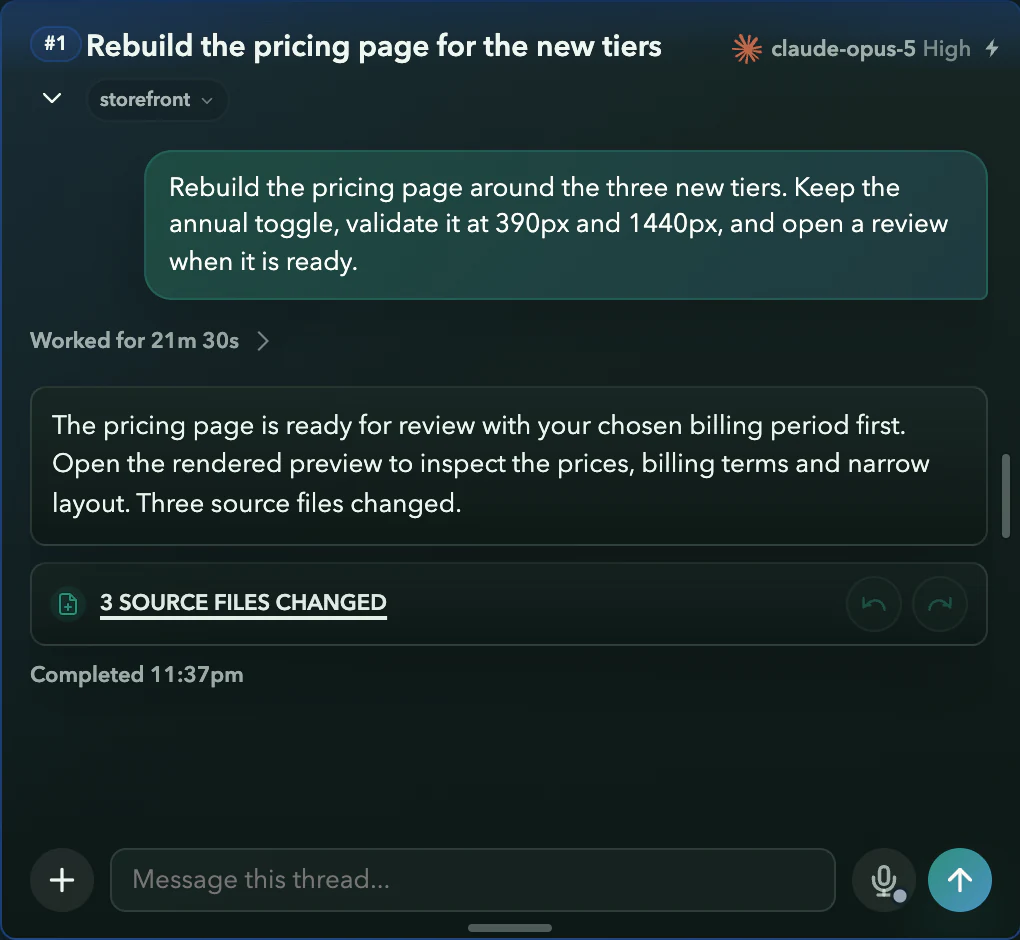Image resolution: width=1020 pixels, height=940 pixels.
Task: Toggle the lightning bolt fast mode icon
Action: pyautogui.click(x=992, y=48)
